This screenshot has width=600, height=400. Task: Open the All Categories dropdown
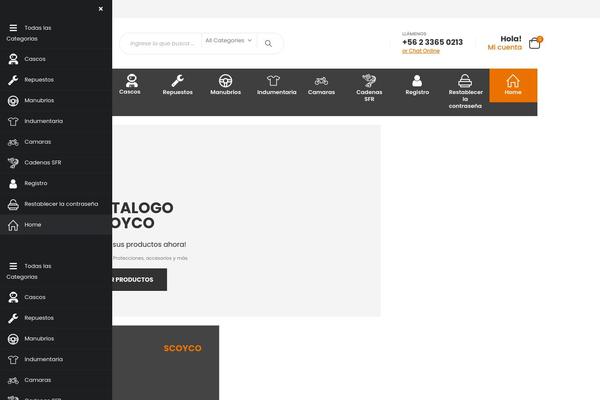229,41
